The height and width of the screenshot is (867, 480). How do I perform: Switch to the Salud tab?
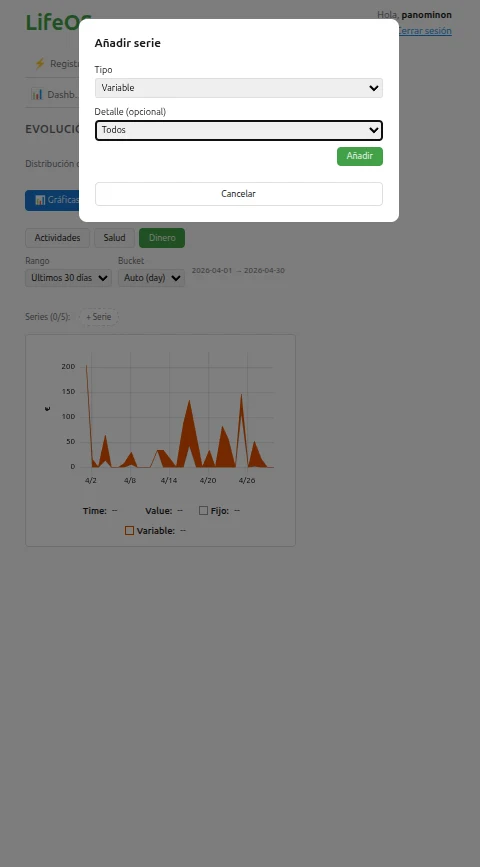click(114, 238)
